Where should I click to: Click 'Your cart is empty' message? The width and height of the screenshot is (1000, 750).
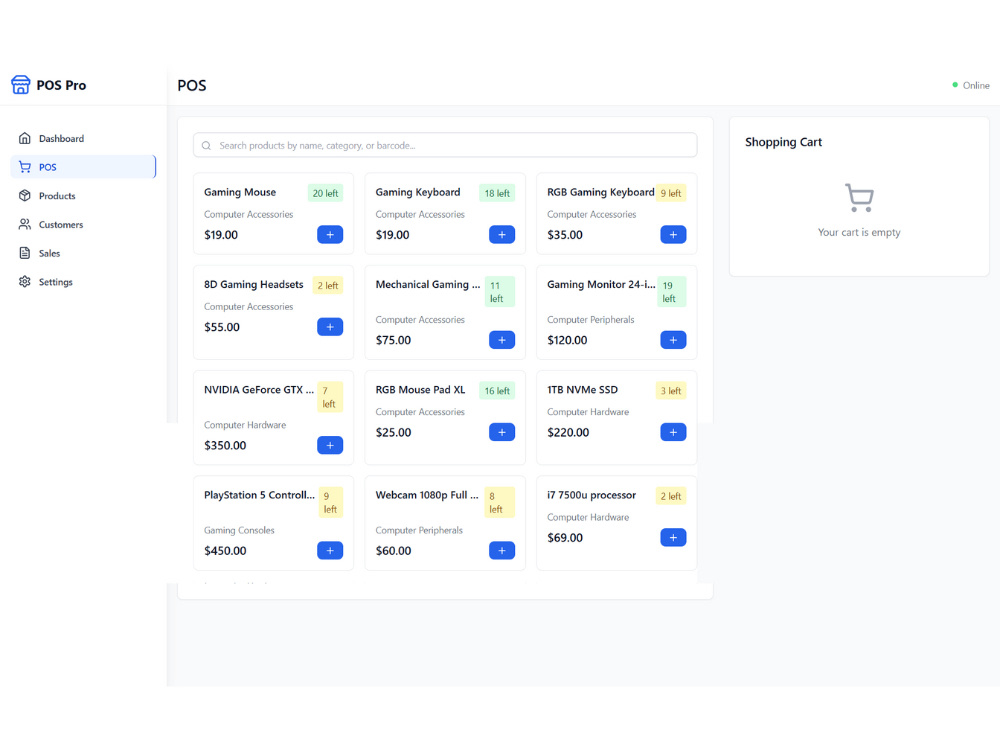click(859, 233)
